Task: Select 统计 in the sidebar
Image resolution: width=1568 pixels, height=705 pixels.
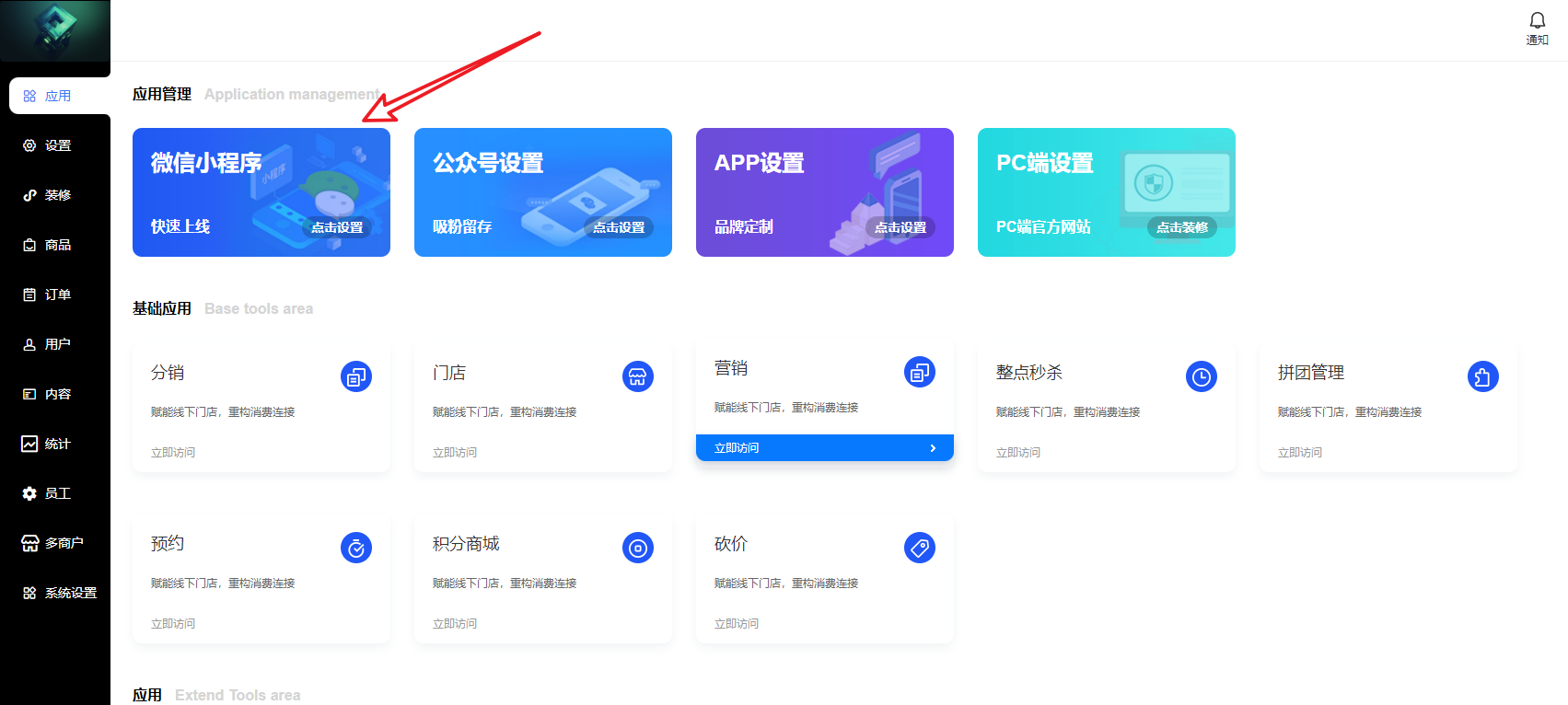Action: 57,444
